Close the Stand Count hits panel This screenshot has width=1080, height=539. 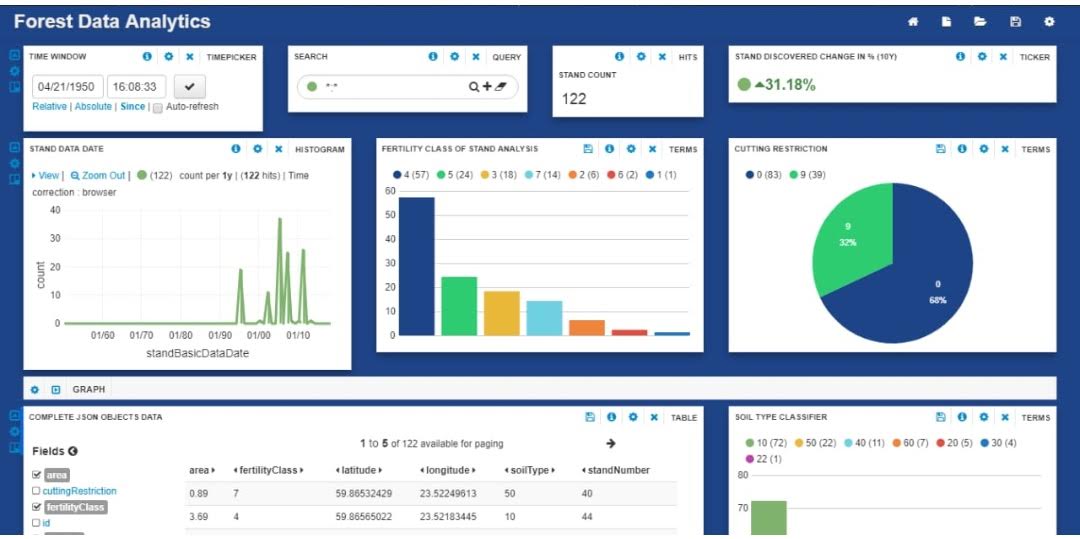pos(662,56)
